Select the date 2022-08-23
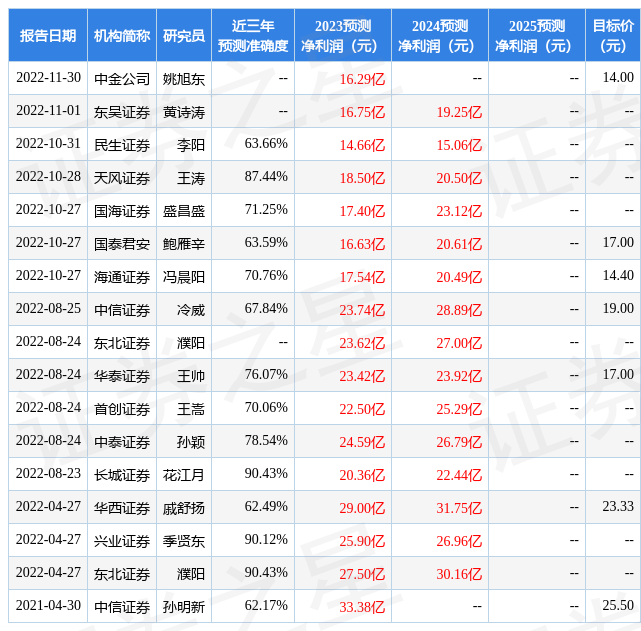This screenshot has width=641, height=631. 48,474
